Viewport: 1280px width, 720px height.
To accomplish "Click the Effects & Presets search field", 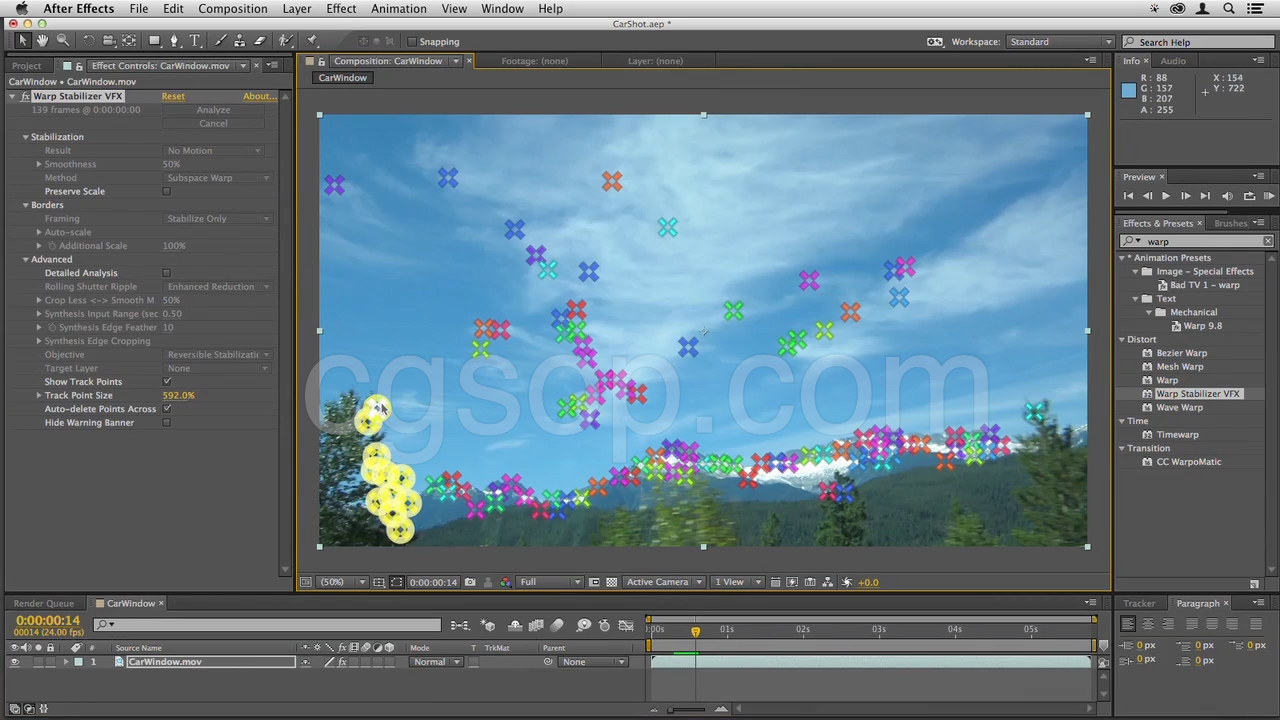I will pos(1196,242).
